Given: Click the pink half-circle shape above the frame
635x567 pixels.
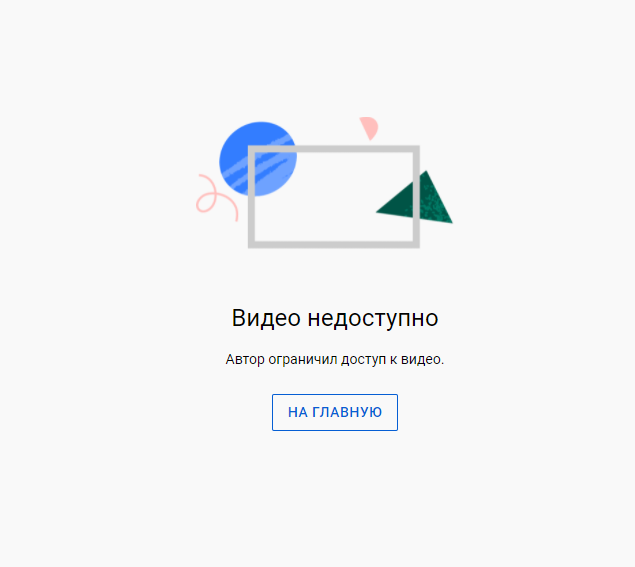Looking at the screenshot, I should (369, 128).
